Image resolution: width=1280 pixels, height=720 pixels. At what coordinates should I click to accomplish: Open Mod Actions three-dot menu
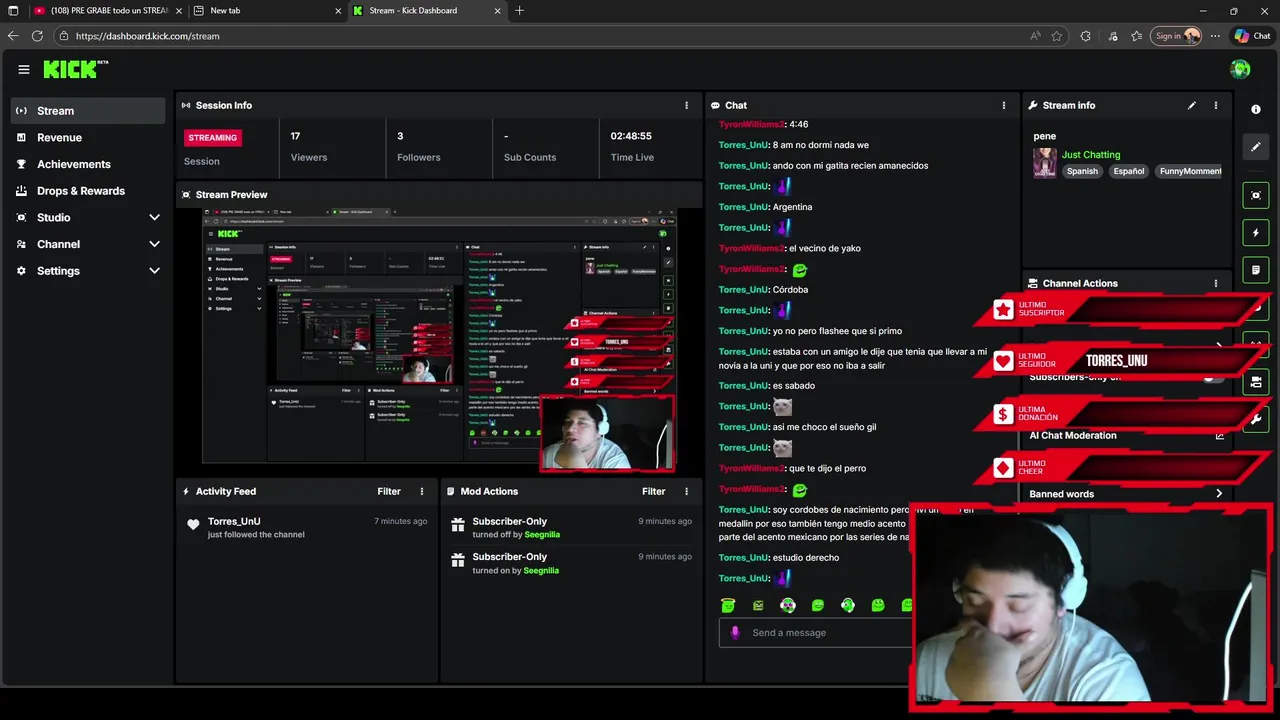click(x=686, y=491)
